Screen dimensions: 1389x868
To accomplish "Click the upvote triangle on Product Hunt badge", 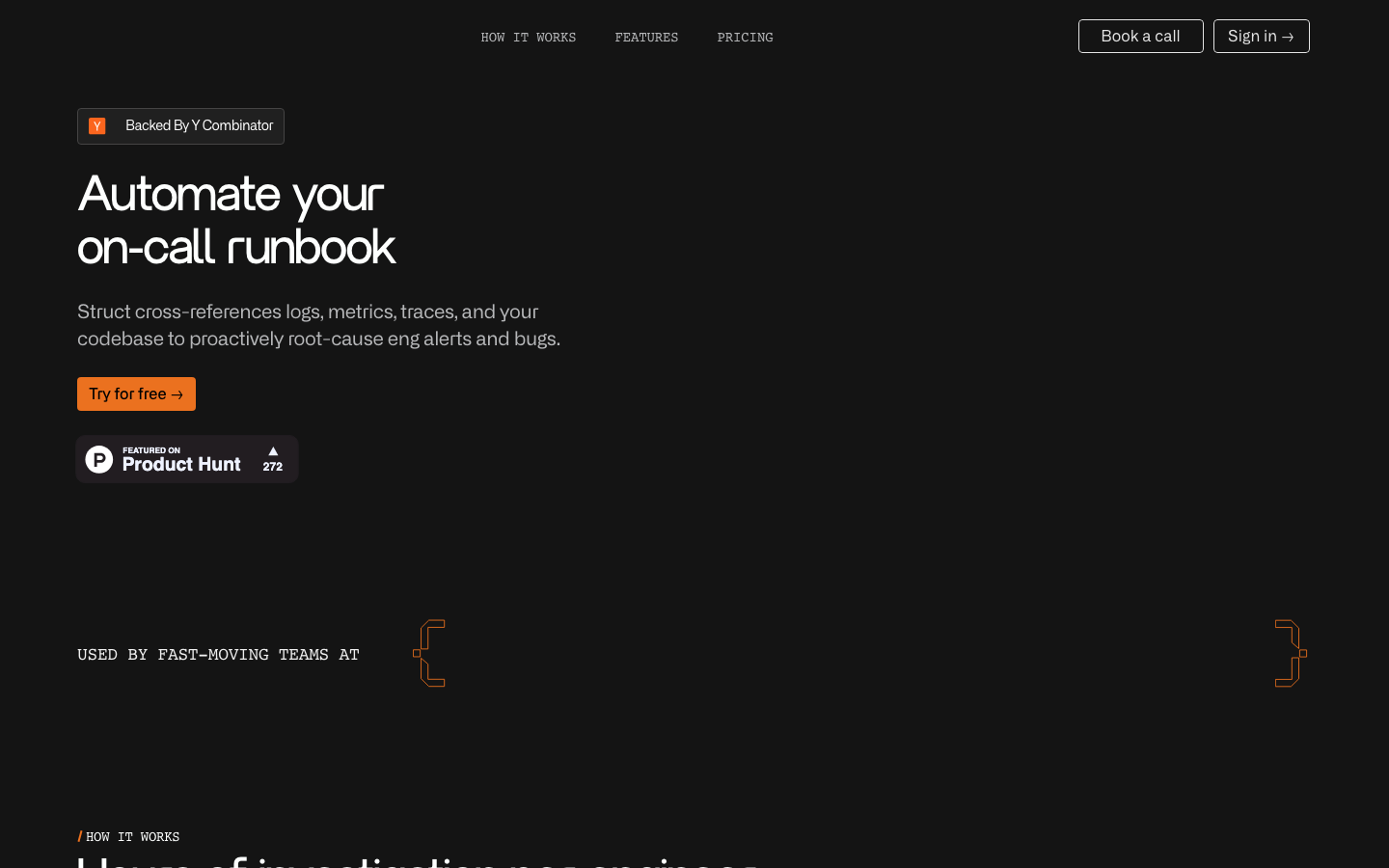I will click(273, 451).
